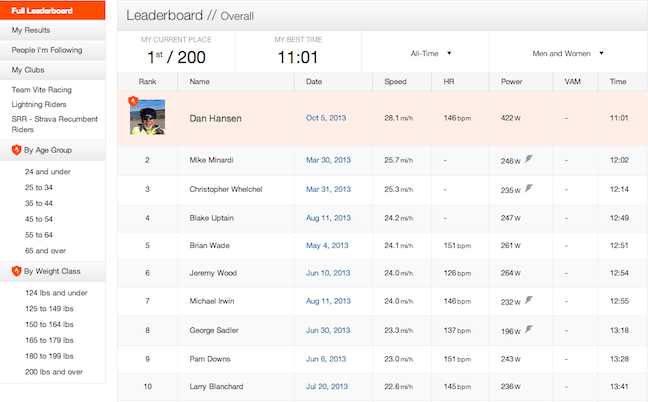Screen dimensions: 648x402
Task: Select the Full Leaderboard tab
Action: [52, 11]
